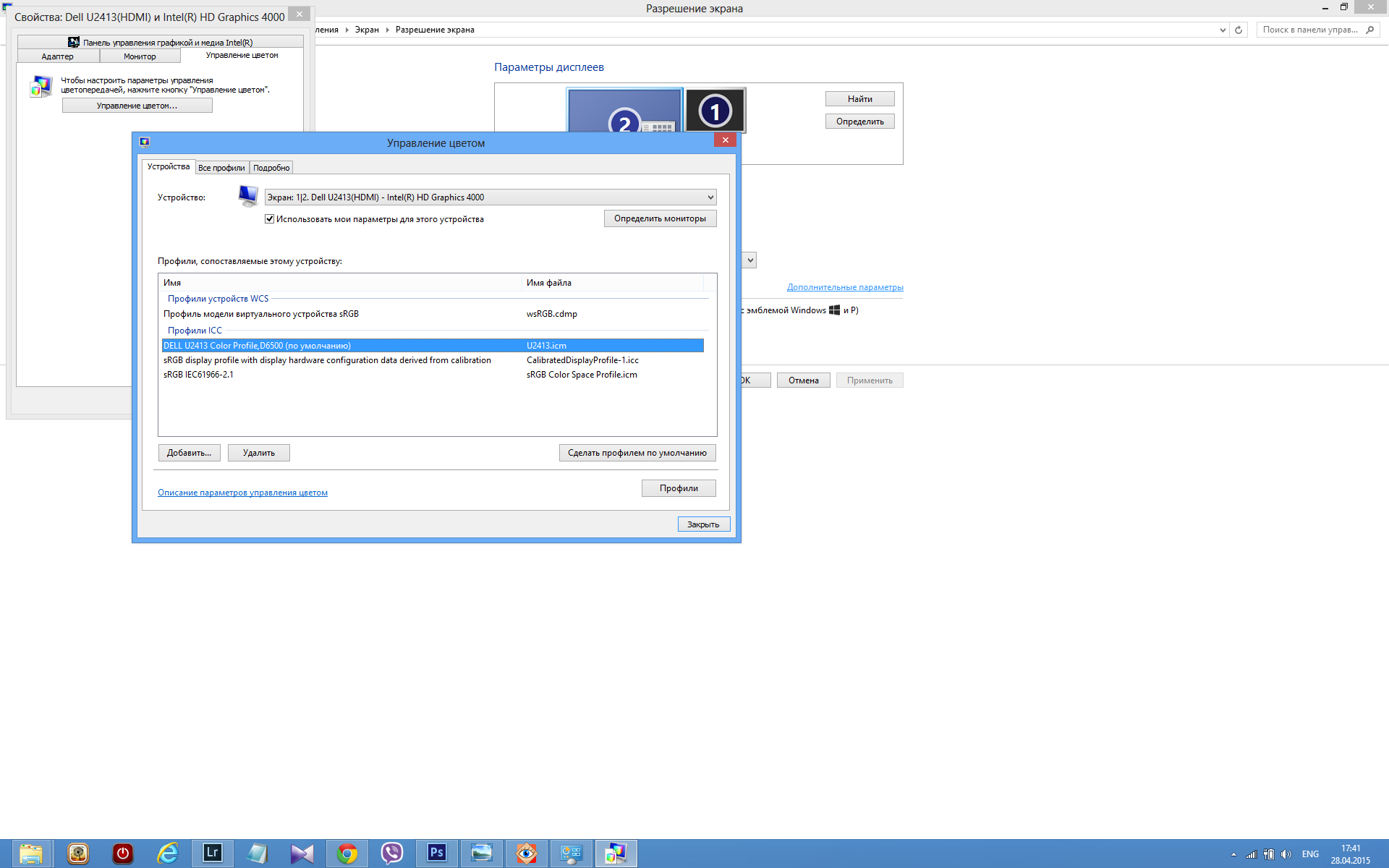This screenshot has width=1389, height=868.
Task: Uncheck 'Использовать мои параметры' checkbox
Action: (270, 219)
